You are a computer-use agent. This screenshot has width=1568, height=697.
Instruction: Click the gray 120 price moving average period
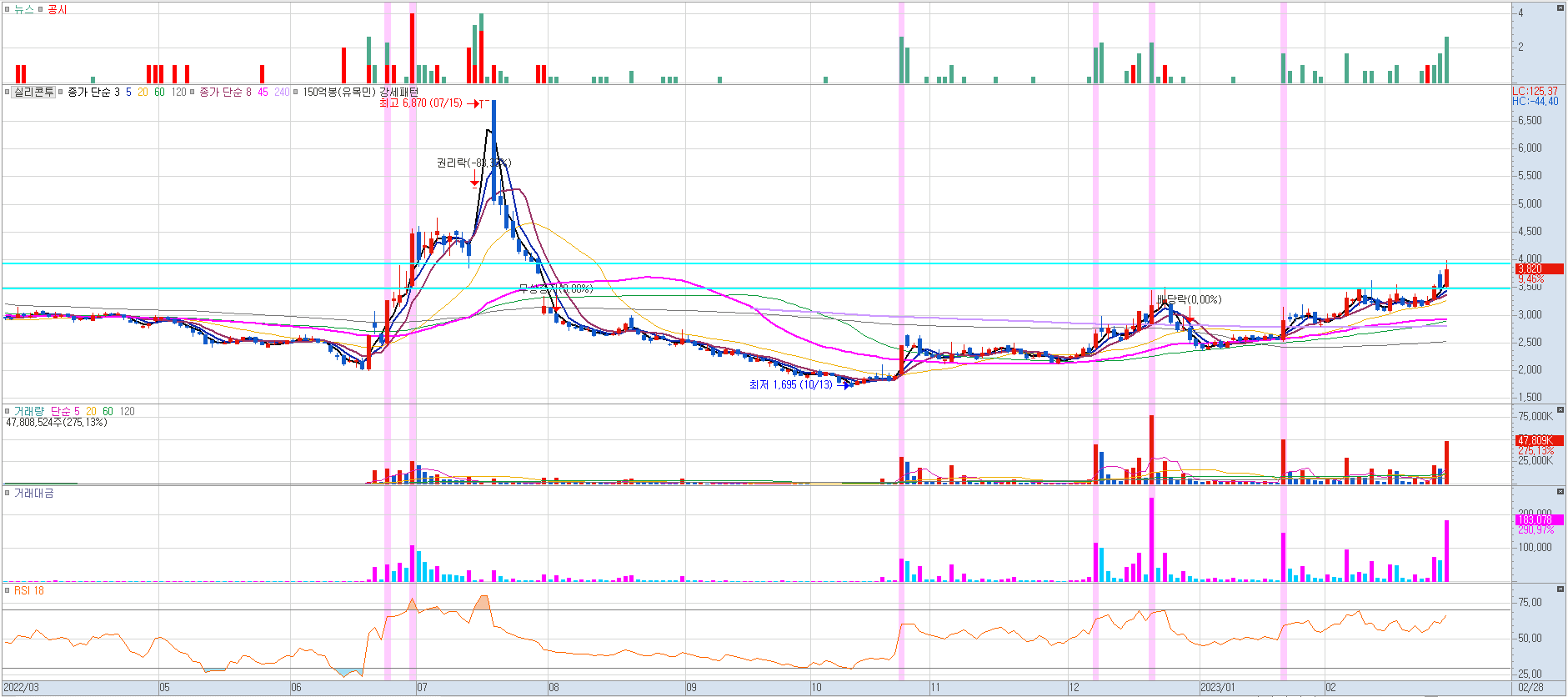coord(178,92)
